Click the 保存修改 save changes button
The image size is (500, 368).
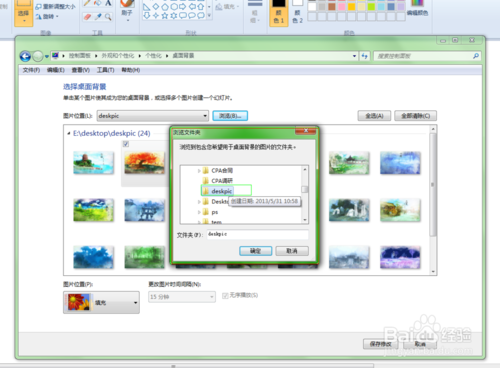pyautogui.click(x=380, y=344)
